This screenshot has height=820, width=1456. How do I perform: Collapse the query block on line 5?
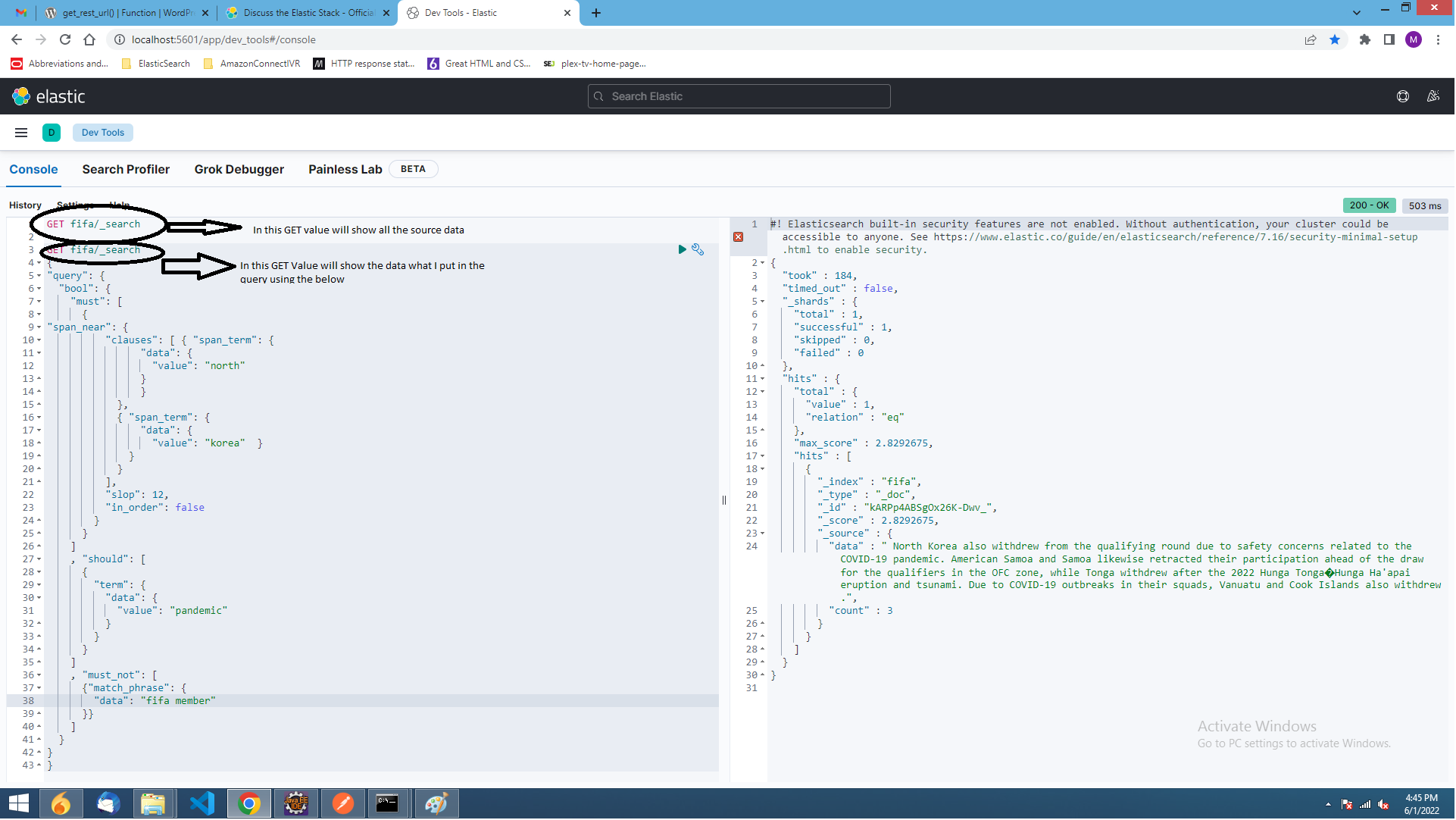click(x=39, y=276)
